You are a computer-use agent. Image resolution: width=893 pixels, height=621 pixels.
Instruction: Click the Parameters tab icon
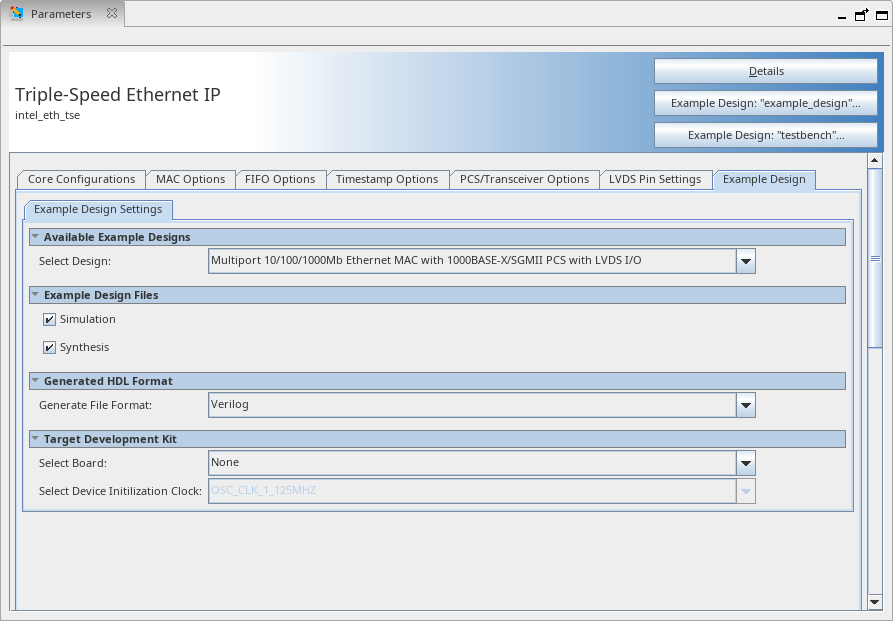click(17, 13)
